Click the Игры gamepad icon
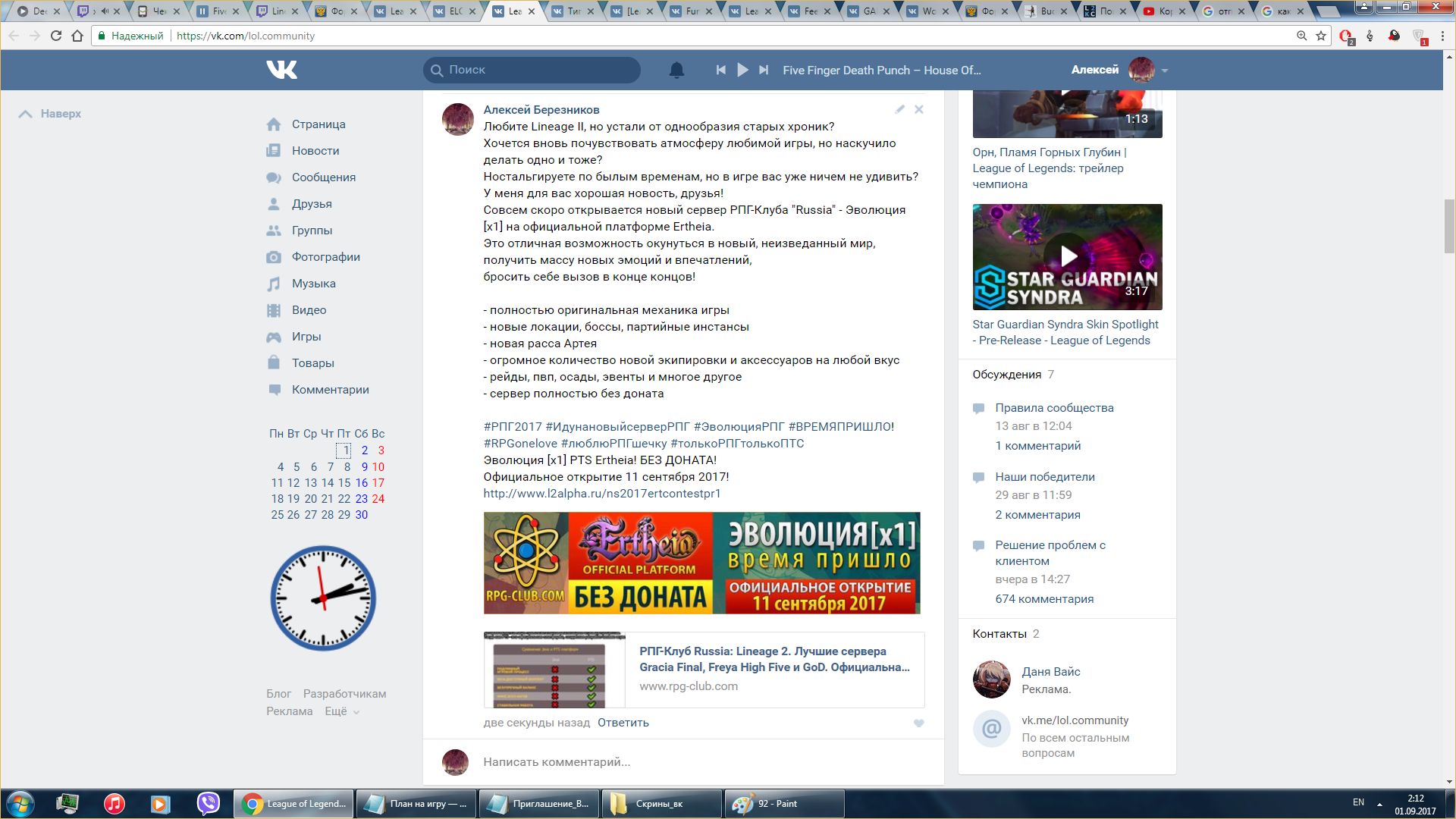 tap(274, 337)
